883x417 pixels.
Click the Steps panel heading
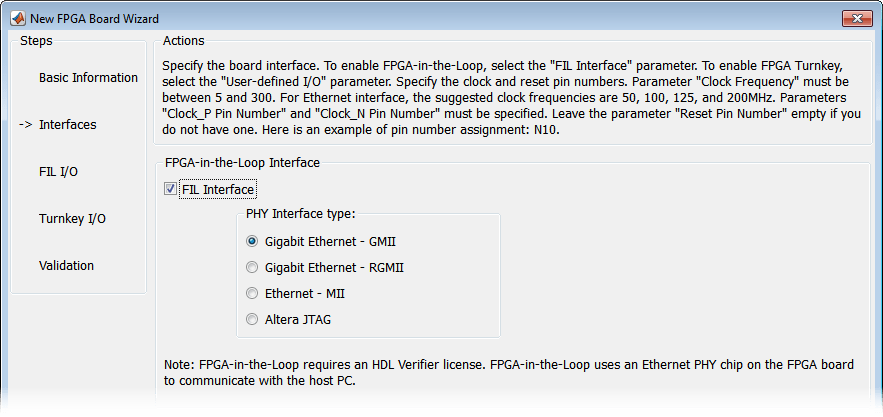[36, 41]
